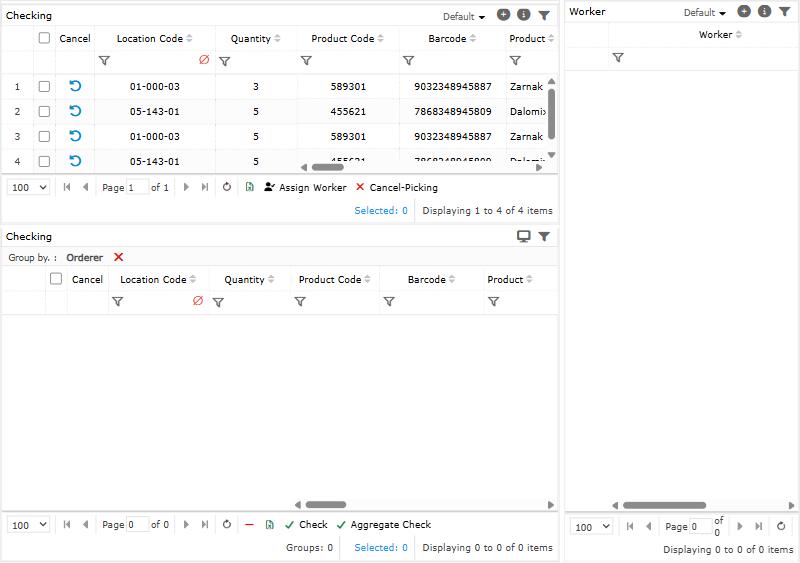Click horizontal scrollbar thumb of bottom grid
Viewport: 800px width, 563px height.
coord(326,505)
